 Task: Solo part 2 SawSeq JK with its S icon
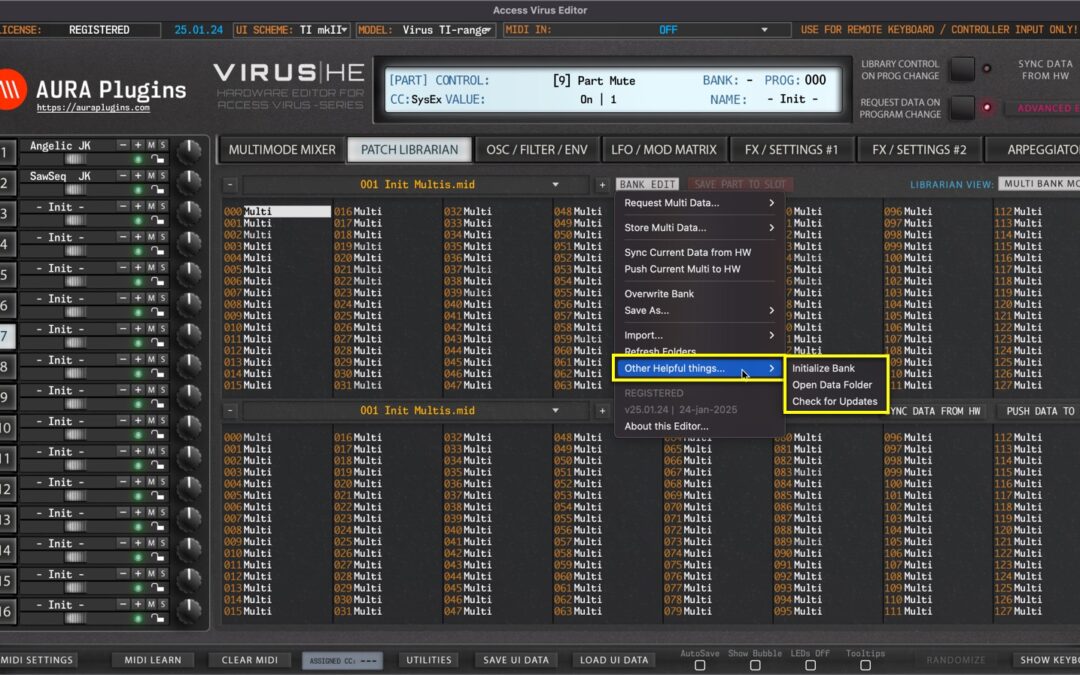[162, 176]
